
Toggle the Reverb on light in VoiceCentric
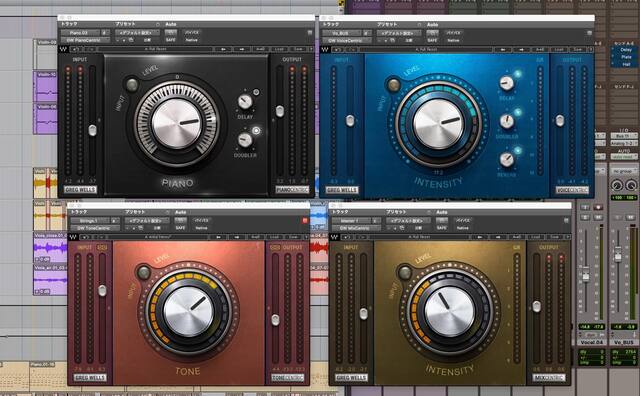518,150
